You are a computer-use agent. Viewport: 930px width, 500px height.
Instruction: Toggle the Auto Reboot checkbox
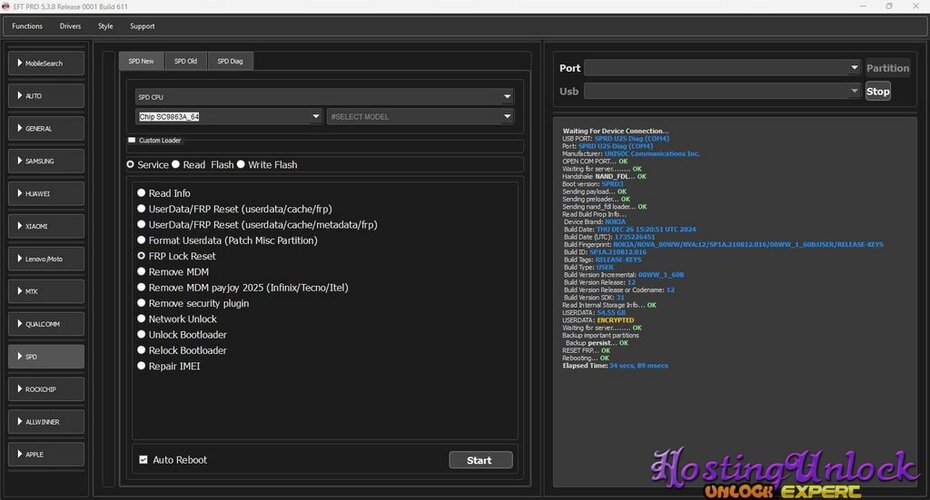pyautogui.click(x=143, y=460)
